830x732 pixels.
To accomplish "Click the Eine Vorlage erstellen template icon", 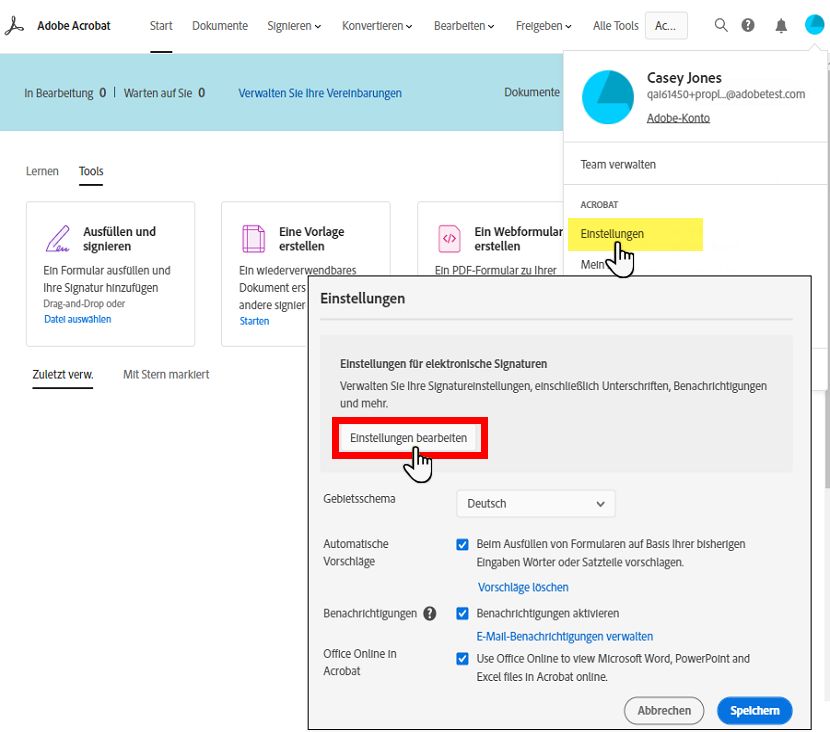I will 254,239.
